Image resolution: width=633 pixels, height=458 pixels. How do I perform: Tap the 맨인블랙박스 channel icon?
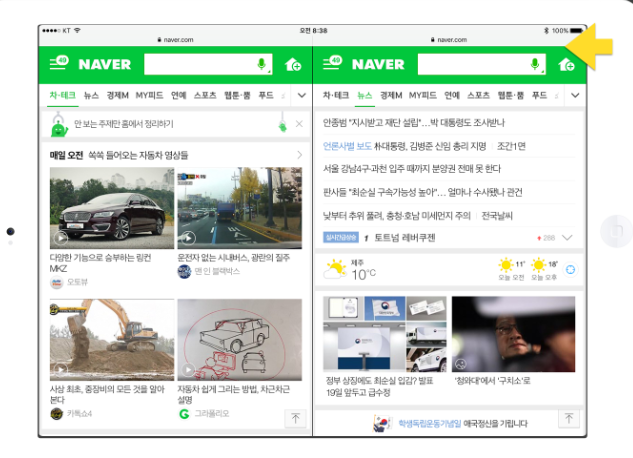184,271
